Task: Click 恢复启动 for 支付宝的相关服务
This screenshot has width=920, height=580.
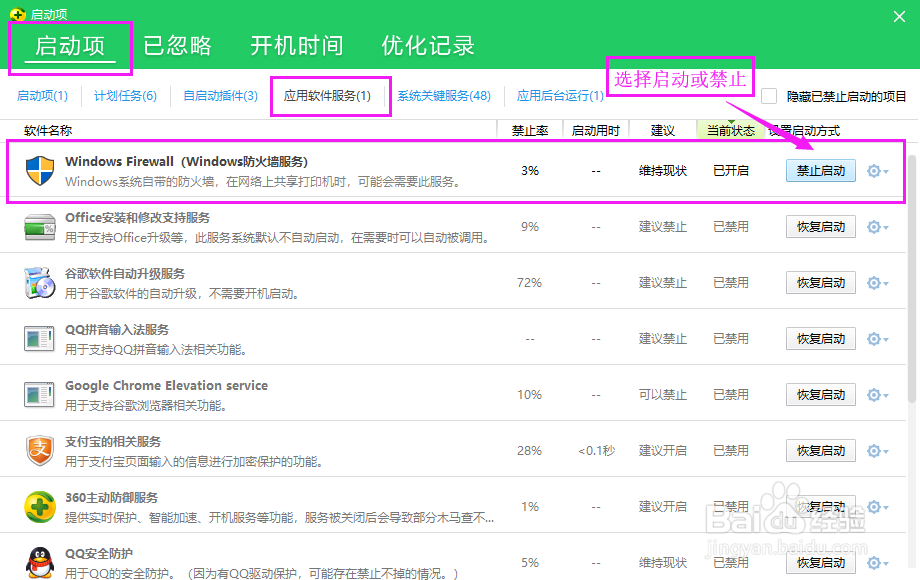Action: pyautogui.click(x=821, y=451)
